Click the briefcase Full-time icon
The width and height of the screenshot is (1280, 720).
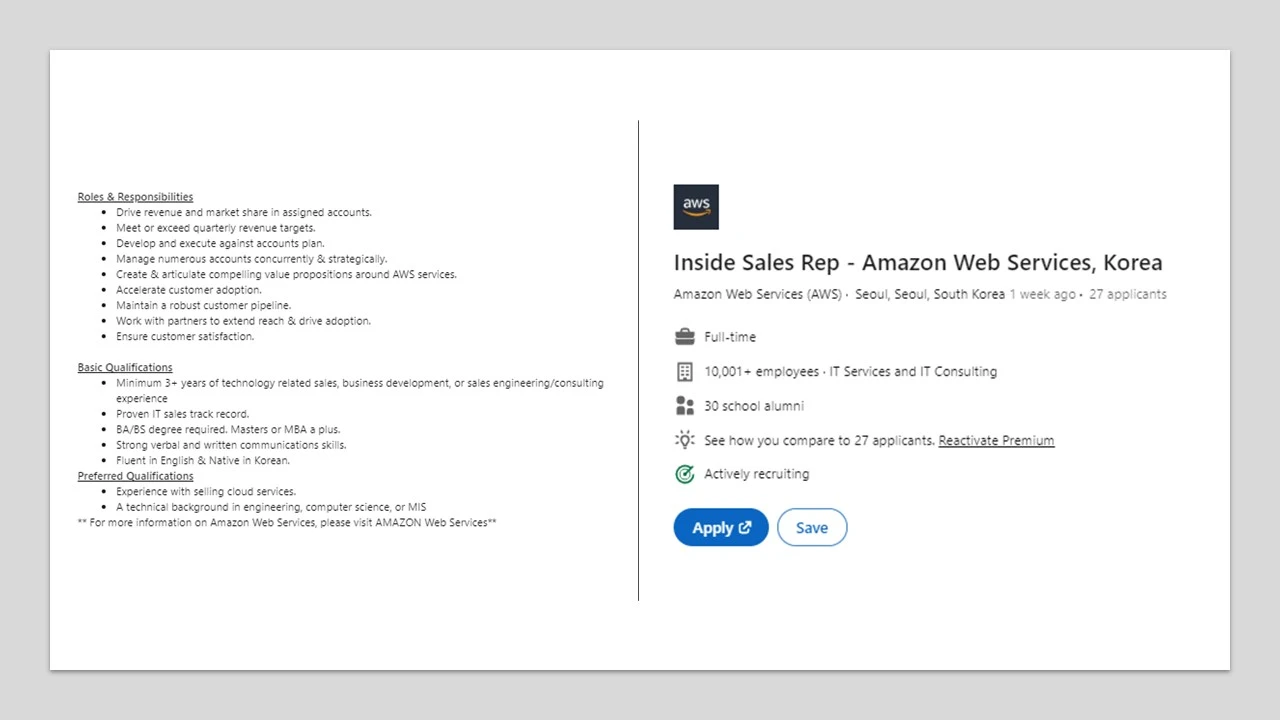tap(685, 336)
